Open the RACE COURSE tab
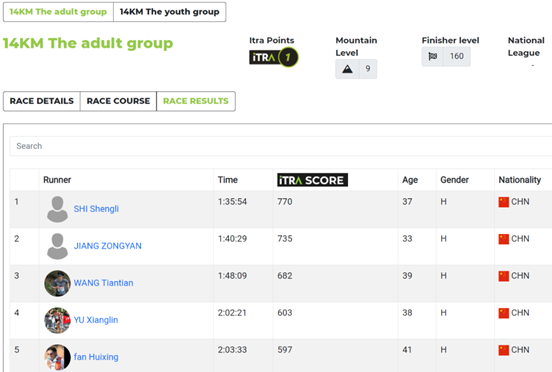 tap(118, 101)
